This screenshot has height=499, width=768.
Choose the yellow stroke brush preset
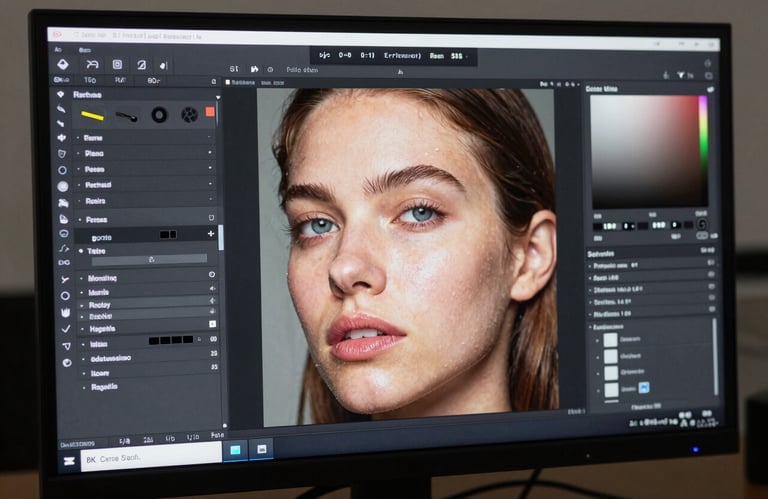point(92,116)
